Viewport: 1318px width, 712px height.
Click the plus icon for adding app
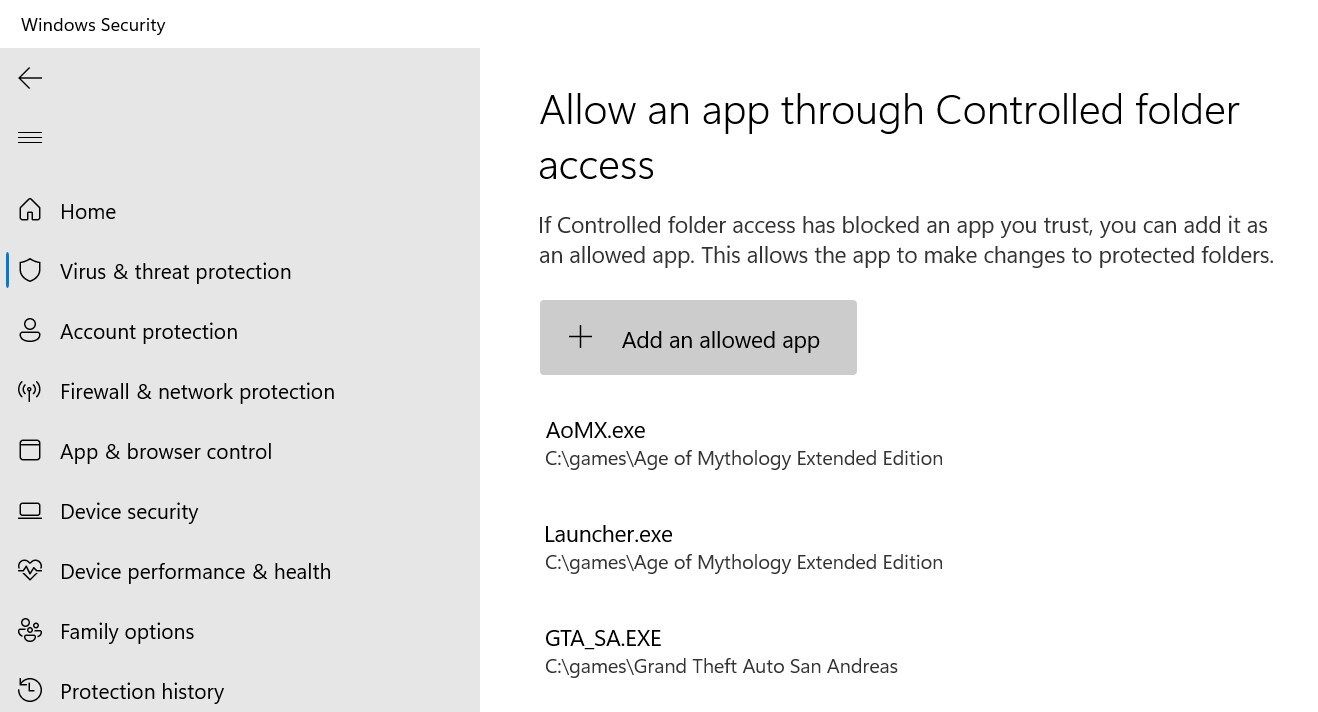point(580,338)
